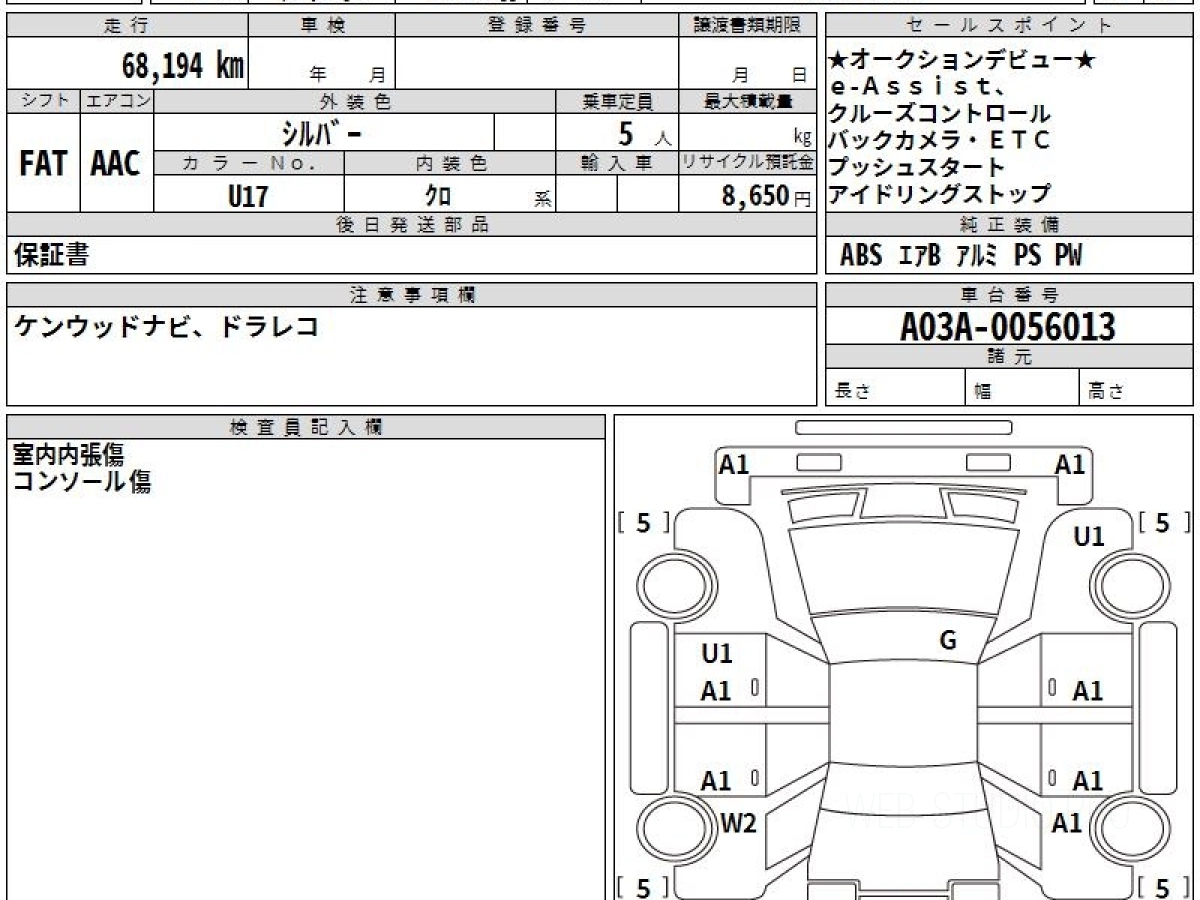Click the G mark on the windshield
The width and height of the screenshot is (1200, 900).
point(948,641)
